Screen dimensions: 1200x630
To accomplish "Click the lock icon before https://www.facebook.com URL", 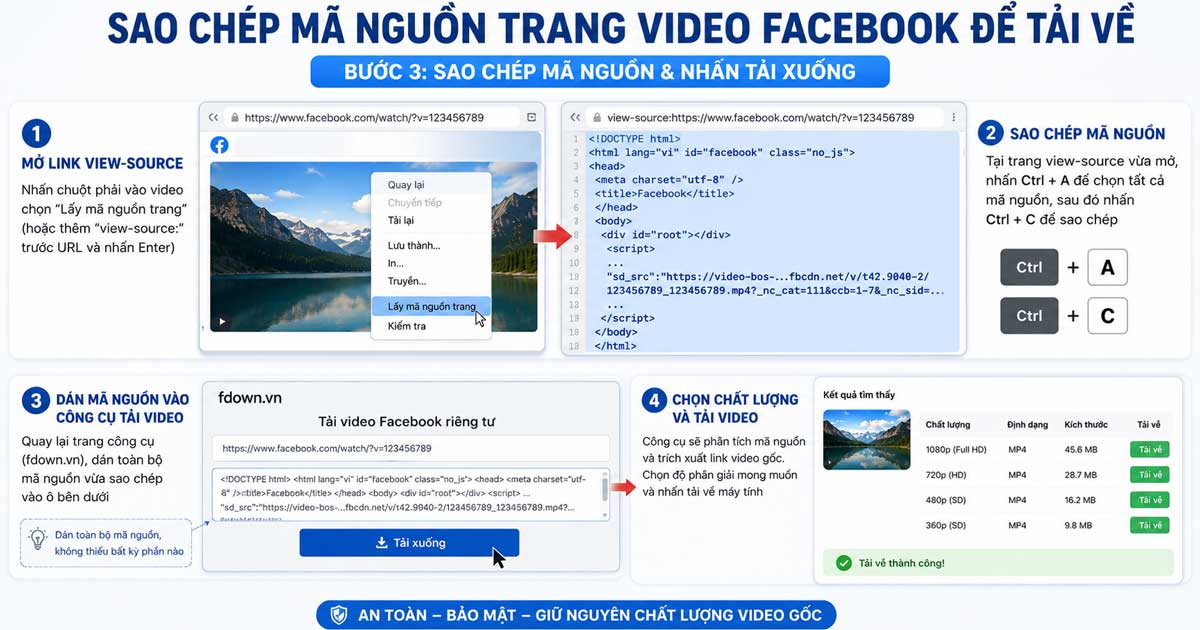I will (x=233, y=117).
